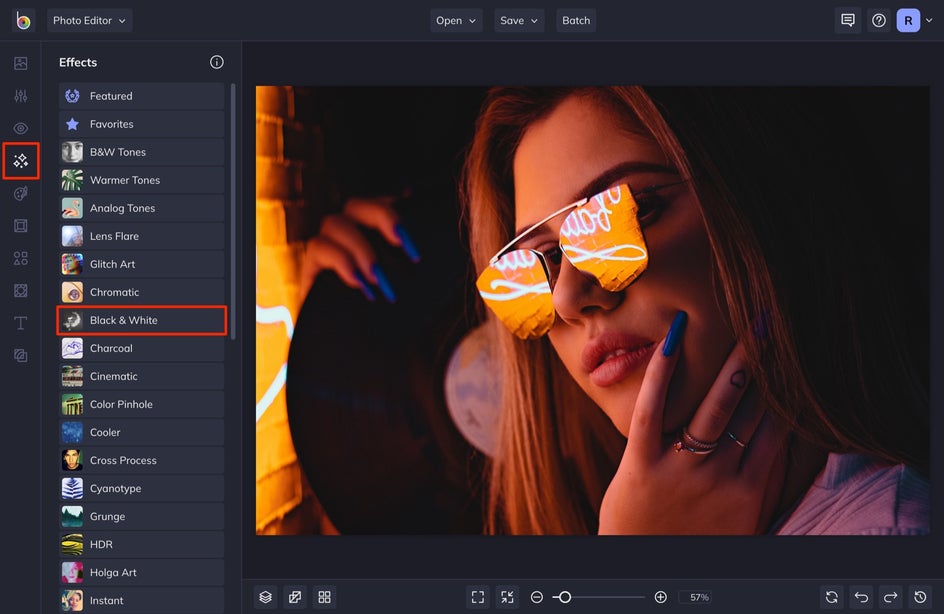Screen dimensions: 944x614
Task: Open the history clock icon
Action: point(920,597)
